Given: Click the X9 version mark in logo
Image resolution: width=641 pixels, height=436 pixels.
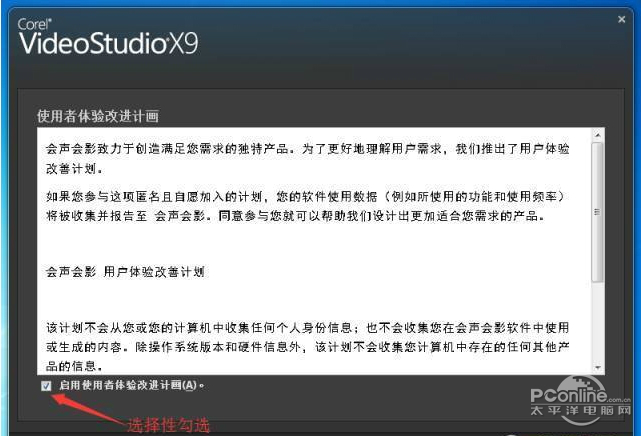Looking at the screenshot, I should 184,43.
